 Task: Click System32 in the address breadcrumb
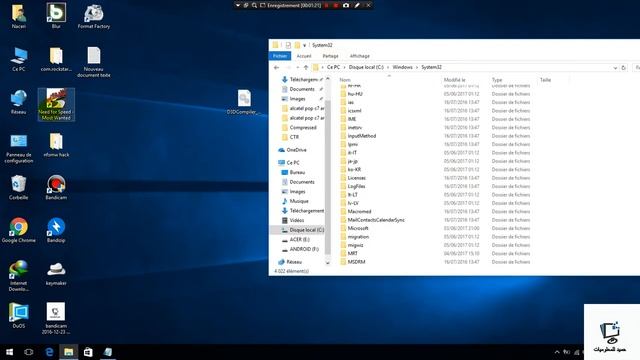pyautogui.click(x=431, y=67)
